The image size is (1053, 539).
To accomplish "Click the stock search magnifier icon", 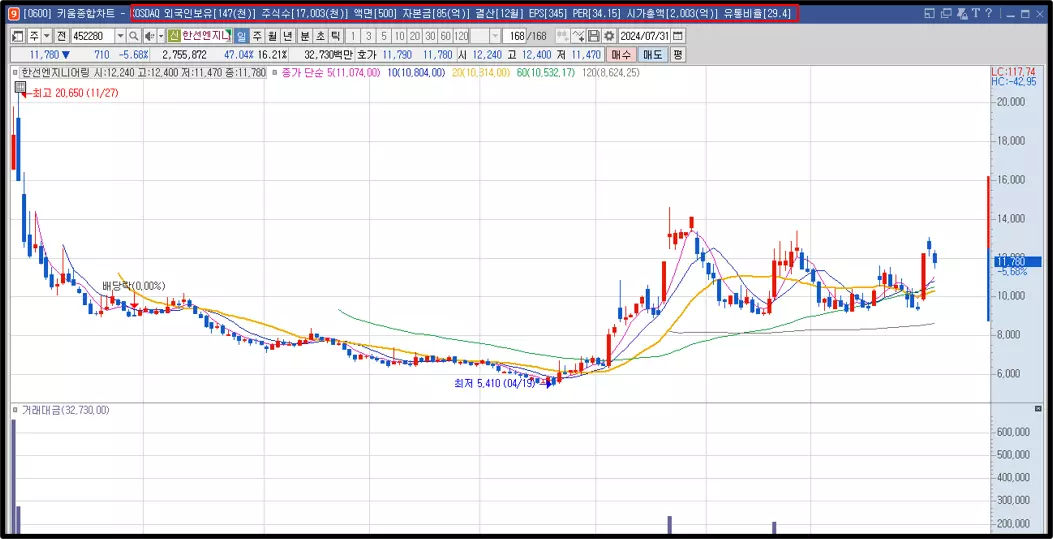I will point(134,36).
